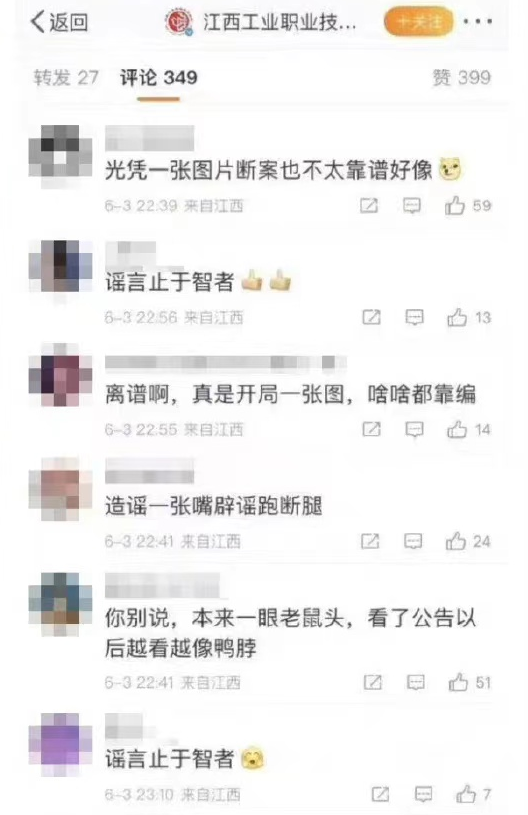
Task: Like the 鸭脖 comment with 51 likes
Action: pos(458,682)
